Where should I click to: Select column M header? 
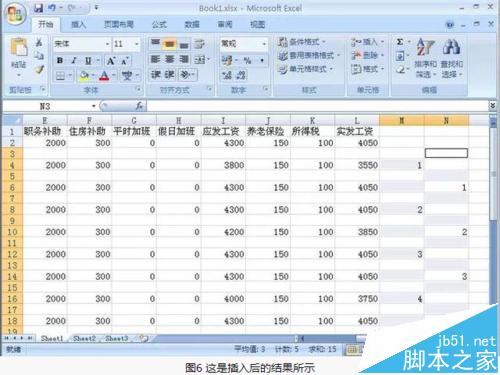click(x=402, y=120)
